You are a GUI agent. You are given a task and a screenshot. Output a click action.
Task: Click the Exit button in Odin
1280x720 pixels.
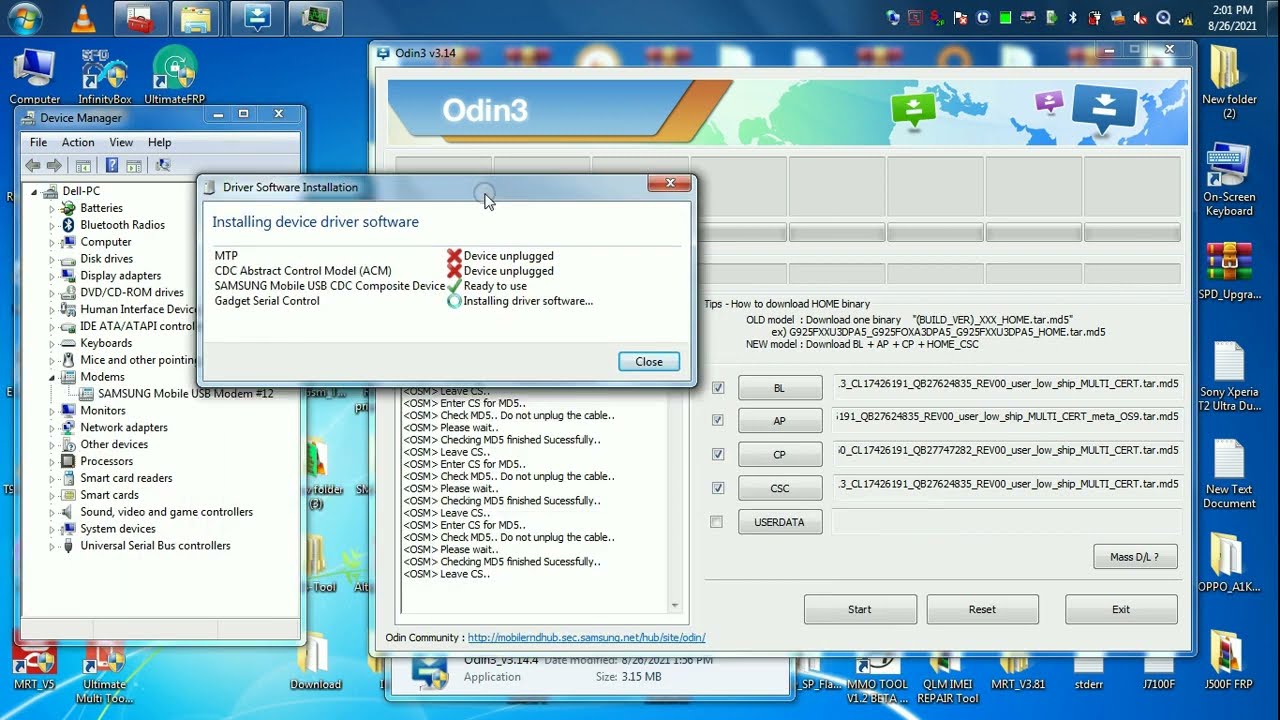[x=1121, y=609]
